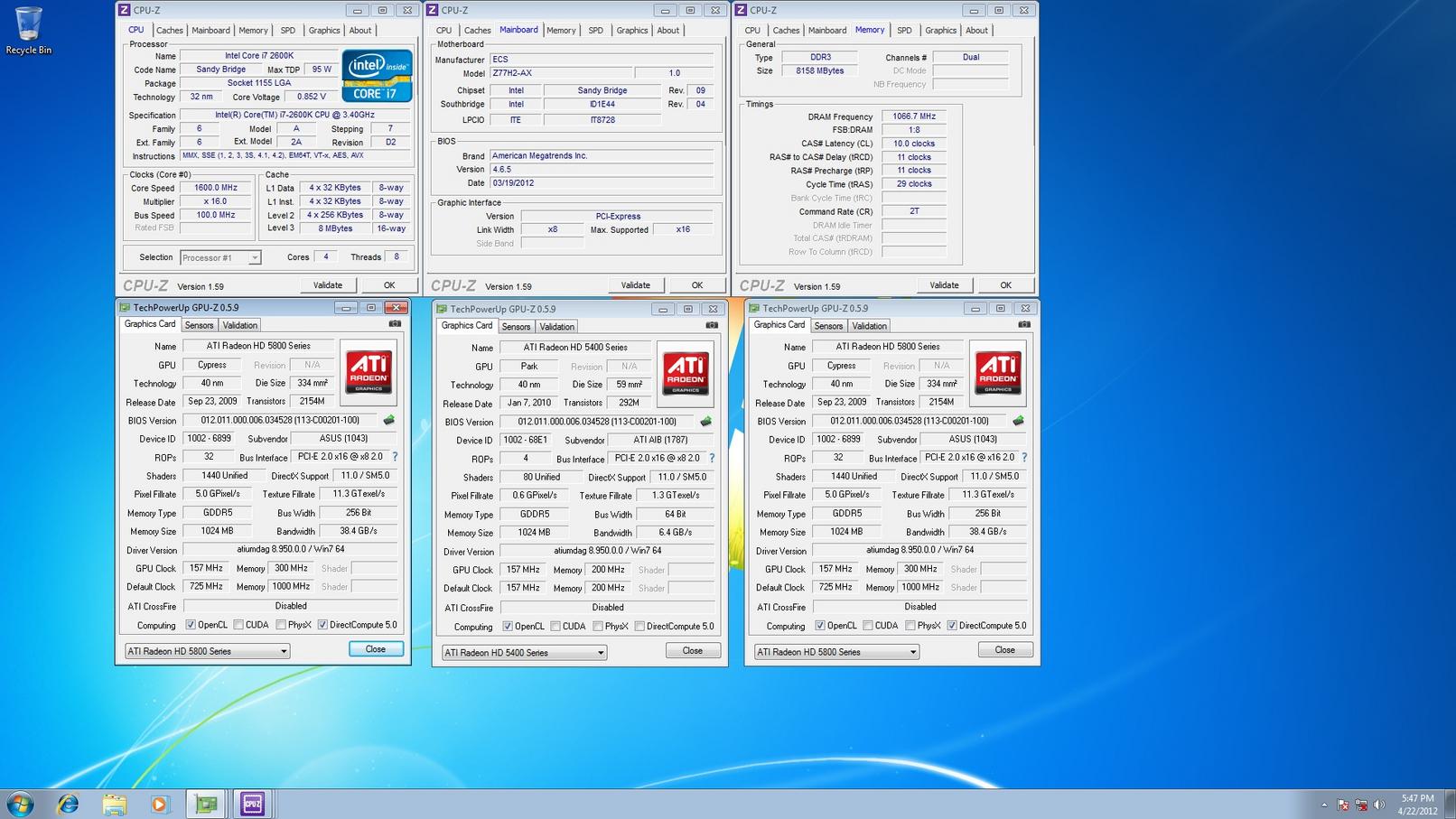Toggle DirectCompute 5.0 in GPU-Z window with x8 2.0 bus
1456x819 pixels.
pos(322,625)
